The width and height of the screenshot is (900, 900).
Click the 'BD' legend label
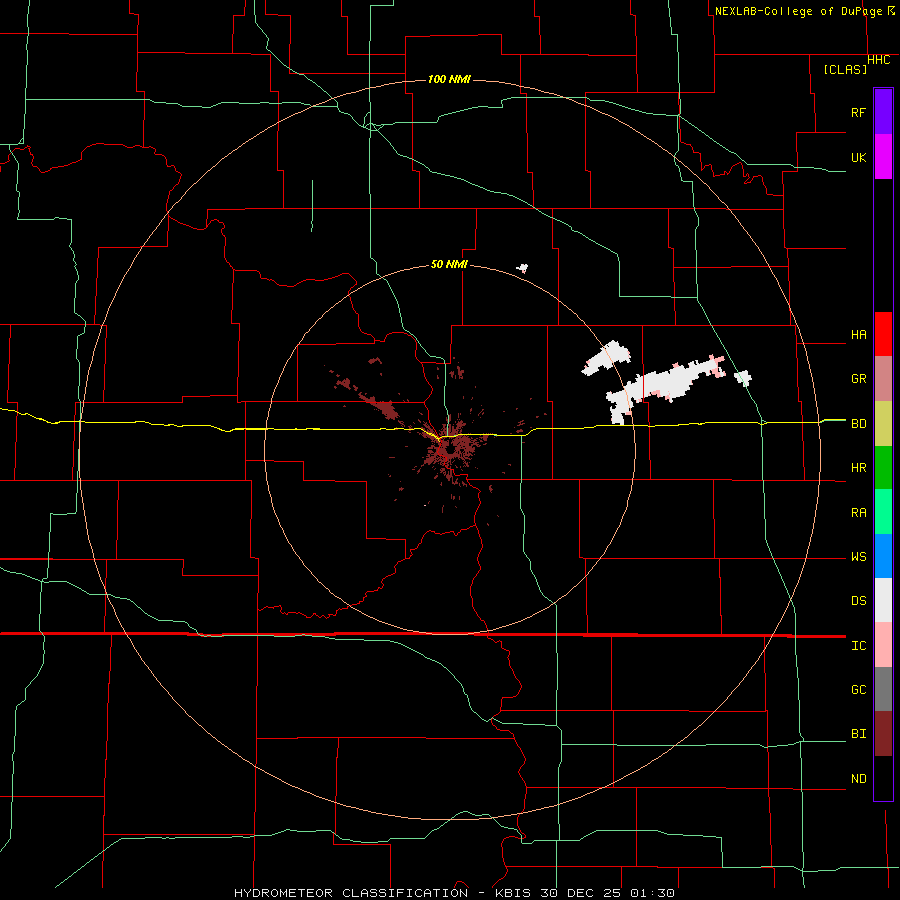[858, 424]
